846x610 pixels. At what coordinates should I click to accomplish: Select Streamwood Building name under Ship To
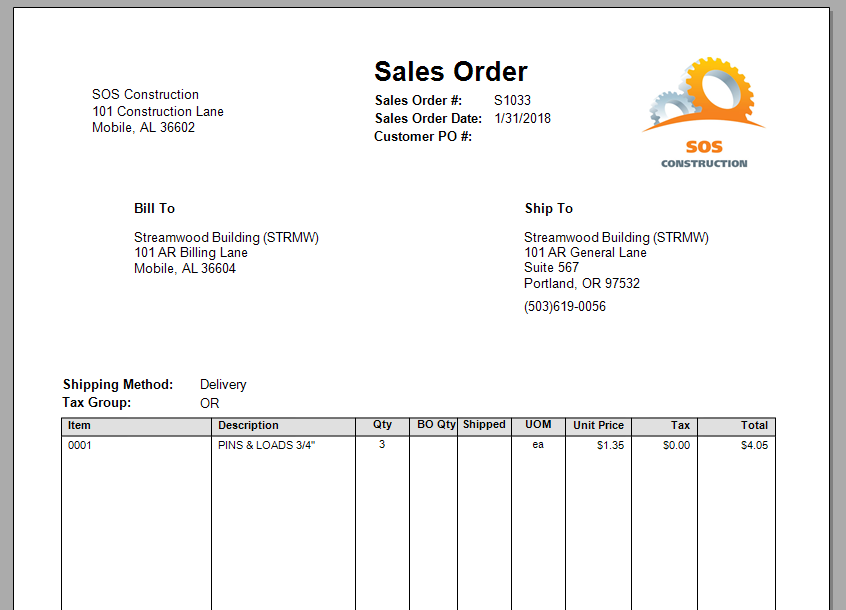pyautogui.click(x=616, y=237)
